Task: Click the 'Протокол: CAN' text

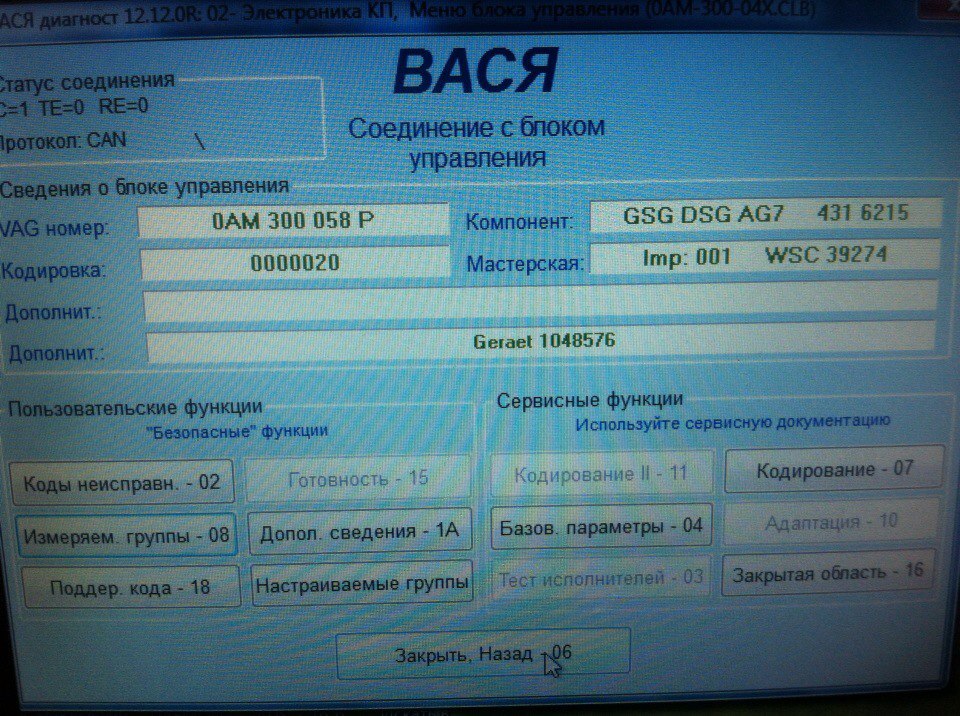Action: point(63,141)
